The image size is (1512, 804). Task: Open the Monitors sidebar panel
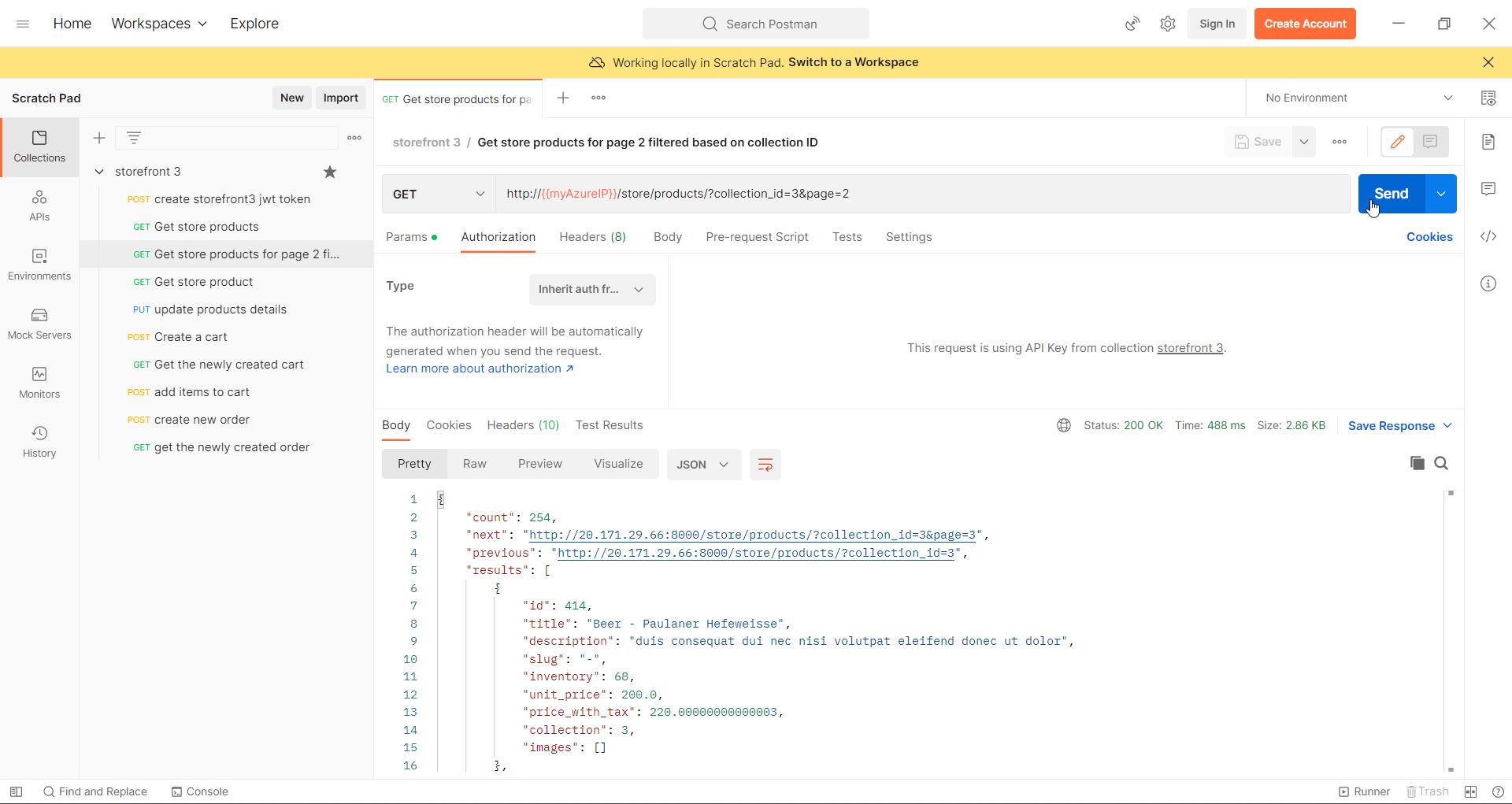point(39,383)
